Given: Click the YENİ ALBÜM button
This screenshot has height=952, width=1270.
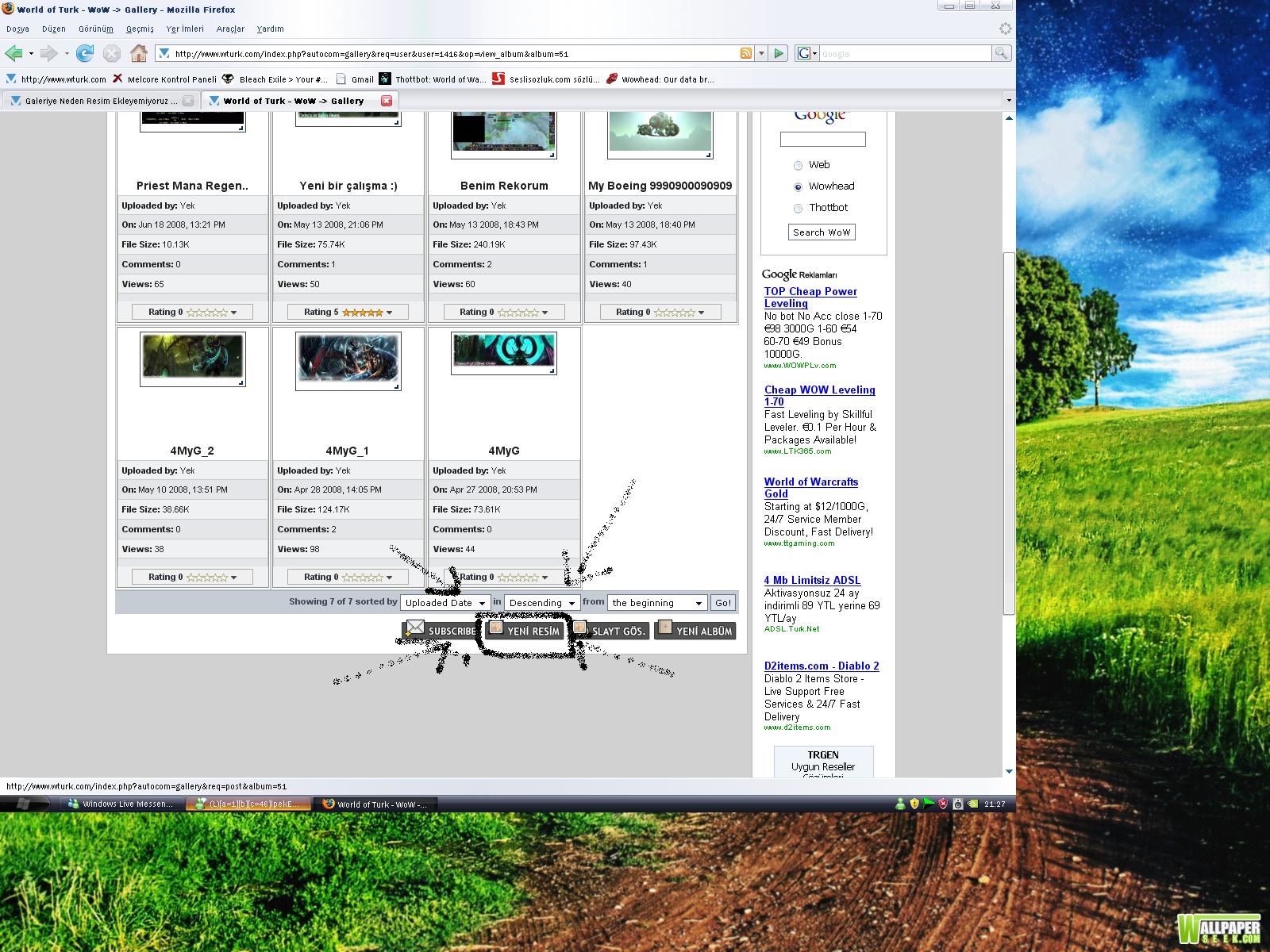Looking at the screenshot, I should pos(695,630).
